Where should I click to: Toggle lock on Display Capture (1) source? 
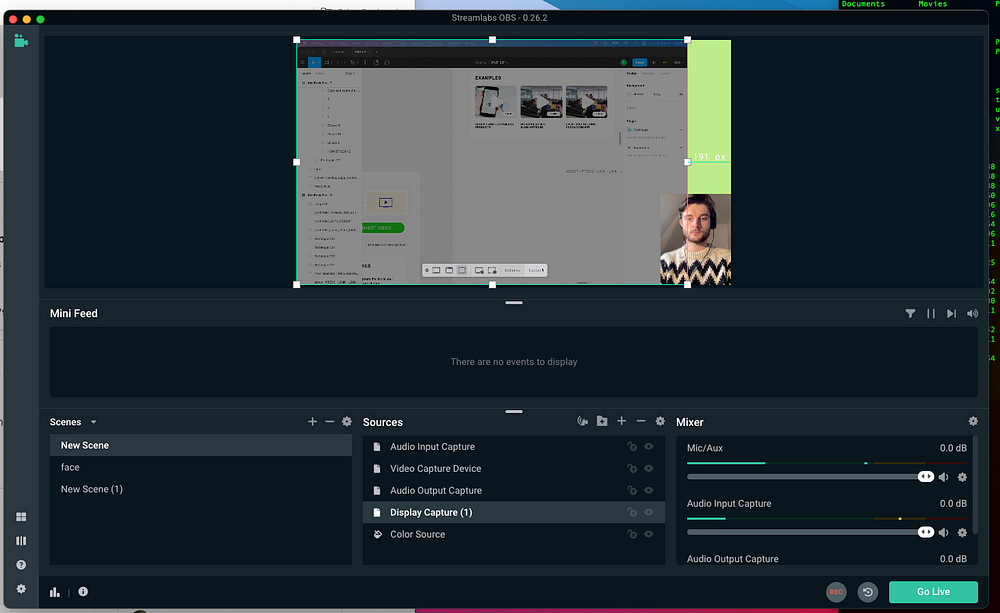pyautogui.click(x=631, y=513)
